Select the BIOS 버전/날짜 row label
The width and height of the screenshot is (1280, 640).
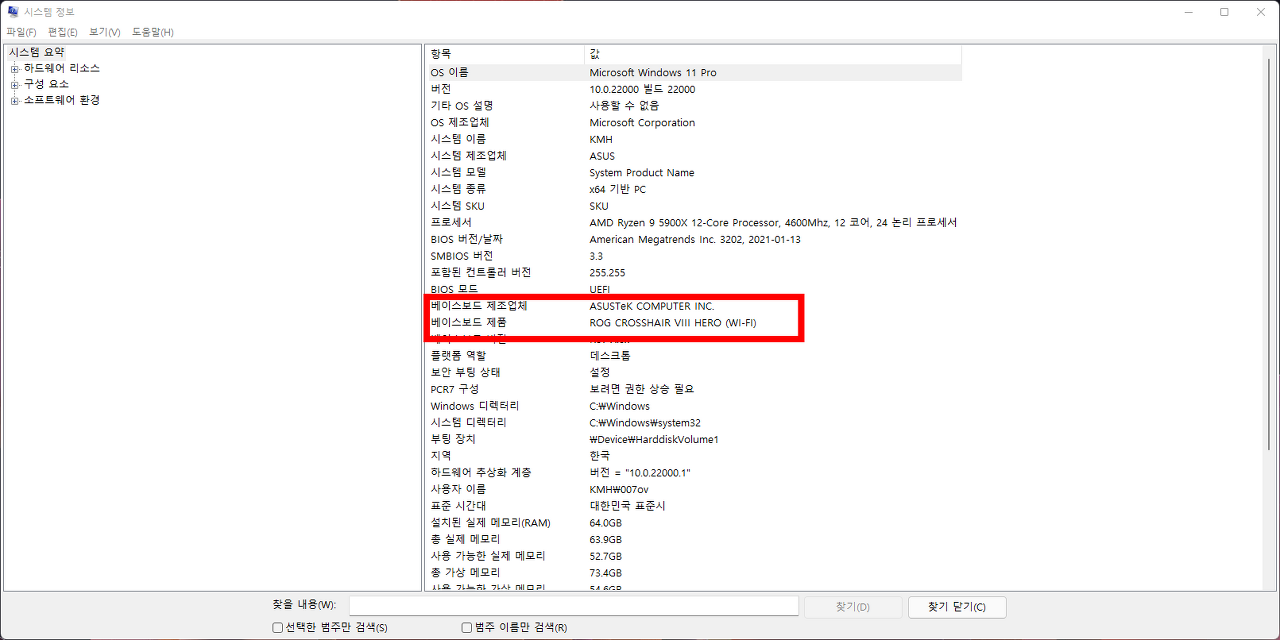[467, 239]
